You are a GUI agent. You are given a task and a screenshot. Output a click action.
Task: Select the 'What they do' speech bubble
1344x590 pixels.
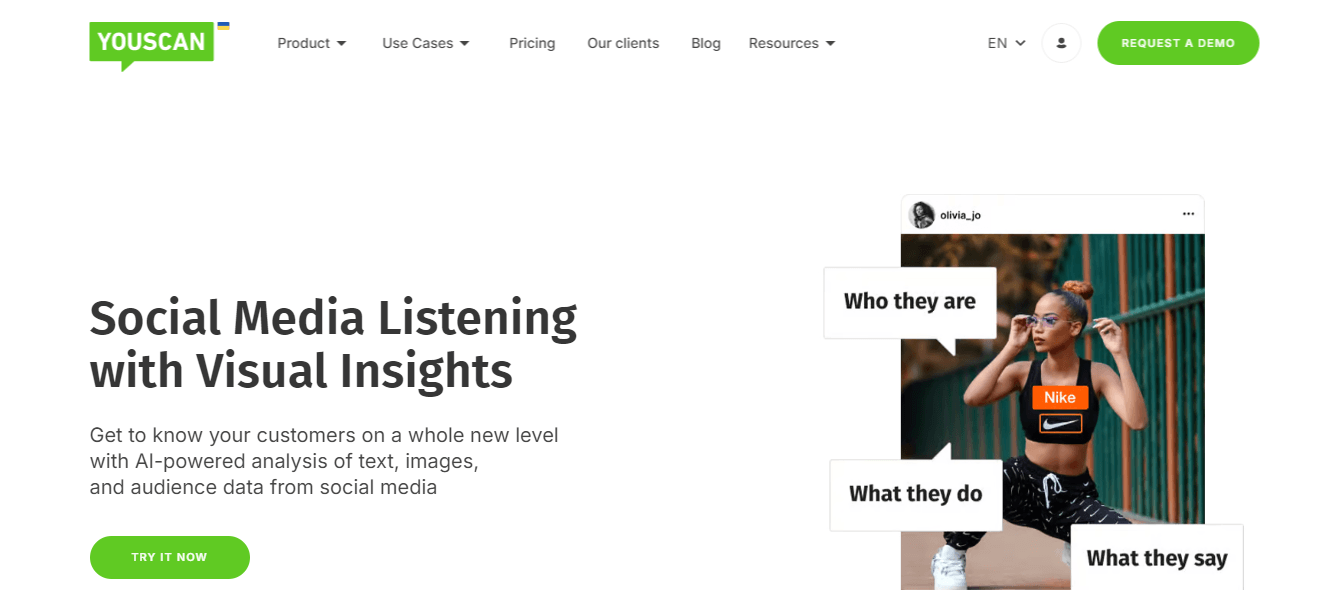tap(916, 494)
